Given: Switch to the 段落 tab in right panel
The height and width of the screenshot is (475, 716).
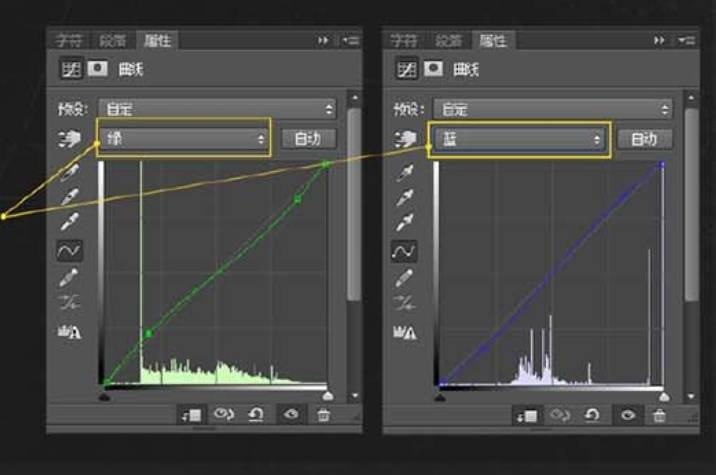Looking at the screenshot, I should click(448, 40).
